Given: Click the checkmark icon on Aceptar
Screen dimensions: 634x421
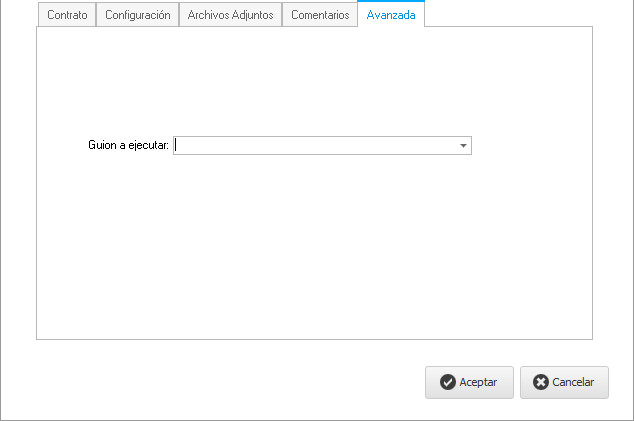Looking at the screenshot, I should click(448, 382).
